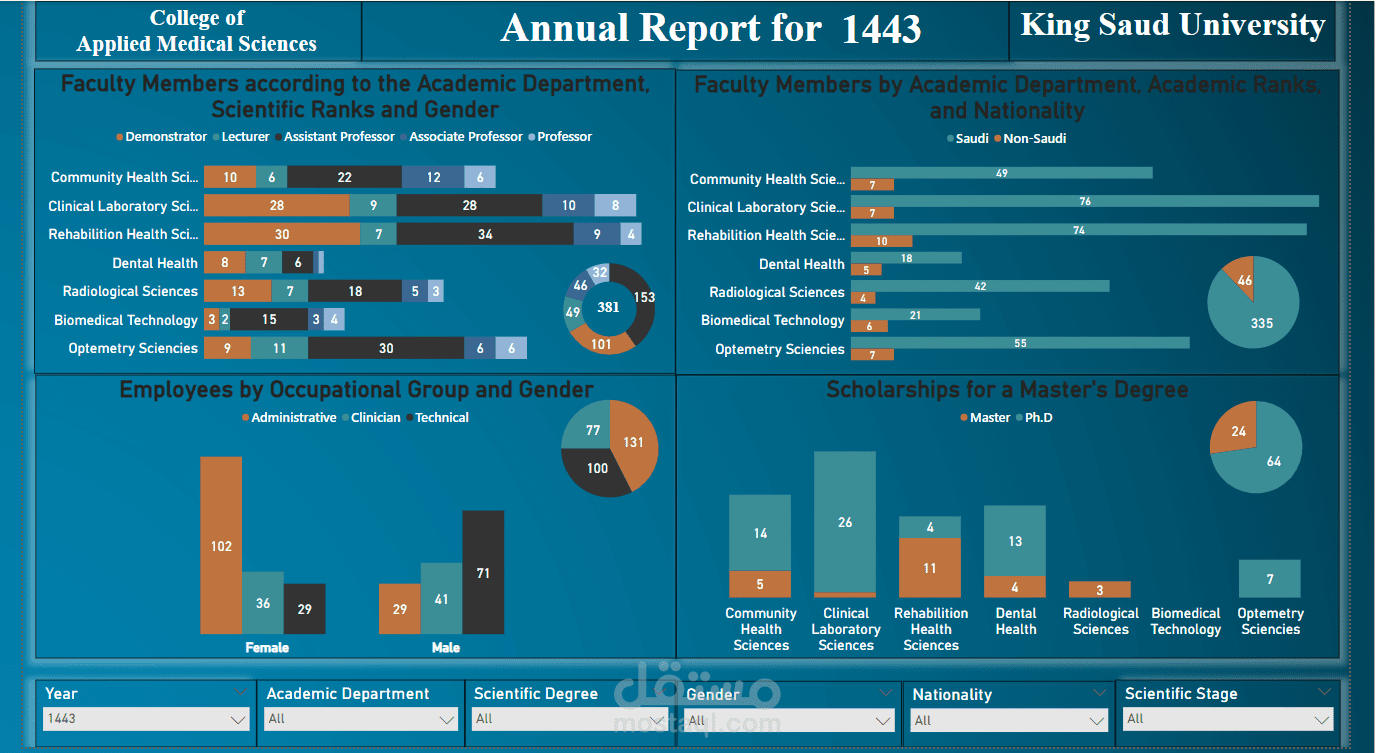Select the 131 Administrative pie slice

(x=634, y=442)
